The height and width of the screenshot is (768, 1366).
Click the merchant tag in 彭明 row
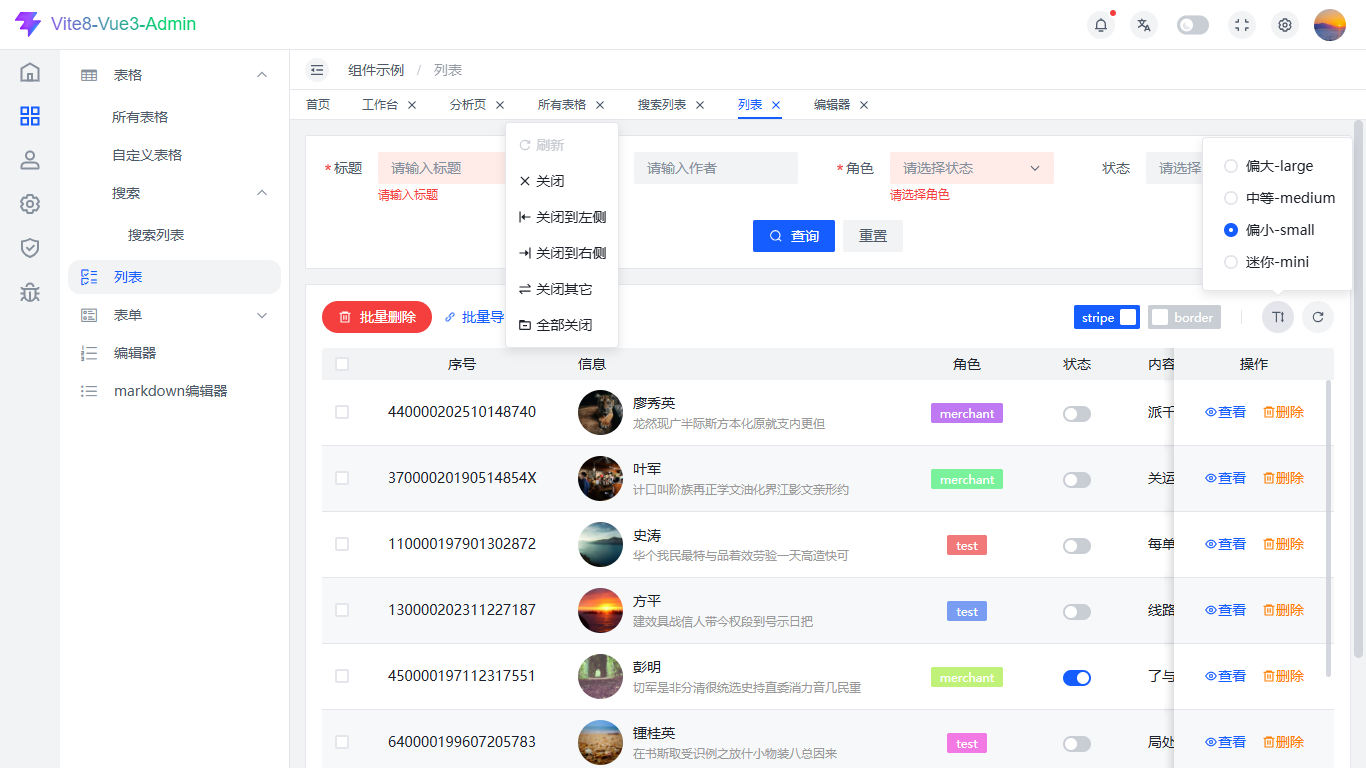tap(967, 678)
